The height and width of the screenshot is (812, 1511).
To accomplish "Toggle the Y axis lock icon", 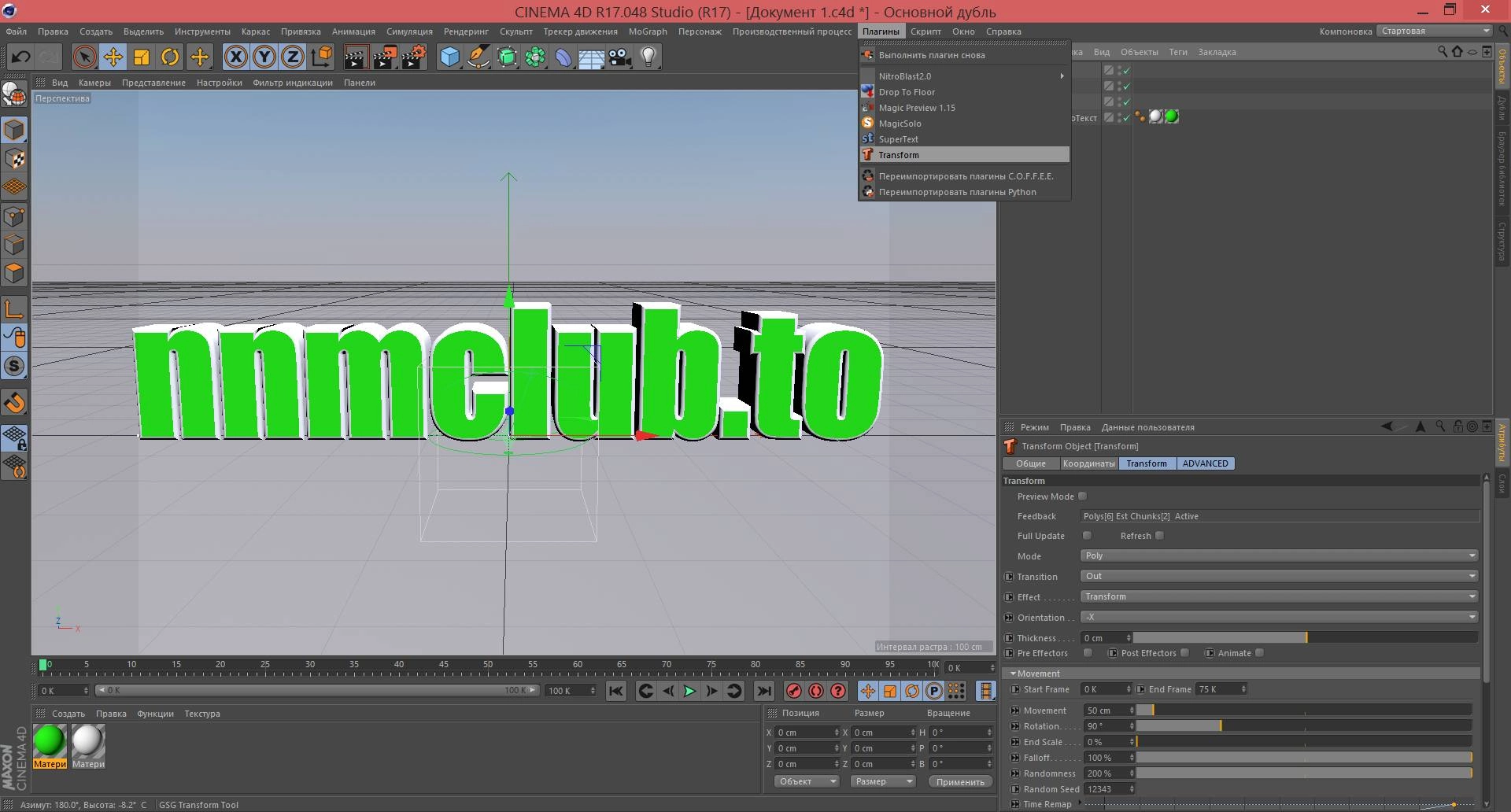I will (264, 57).
